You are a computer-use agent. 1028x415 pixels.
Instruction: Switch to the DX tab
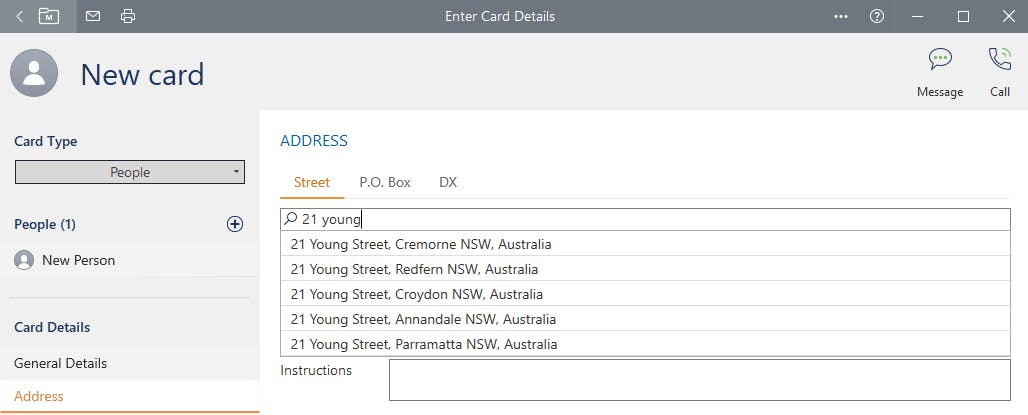[448, 182]
